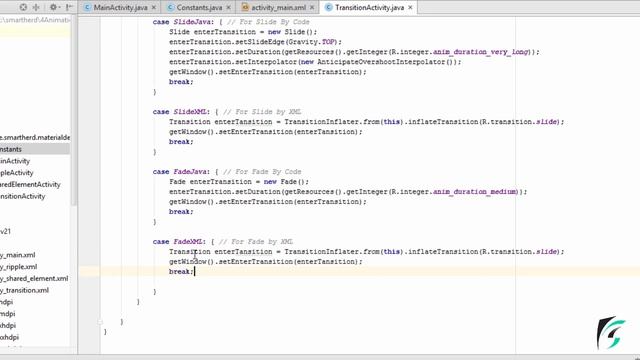The height and width of the screenshot is (360, 640).
Task: Click 'Fade enterTransition = new Fade();' line
Action: tap(239, 182)
